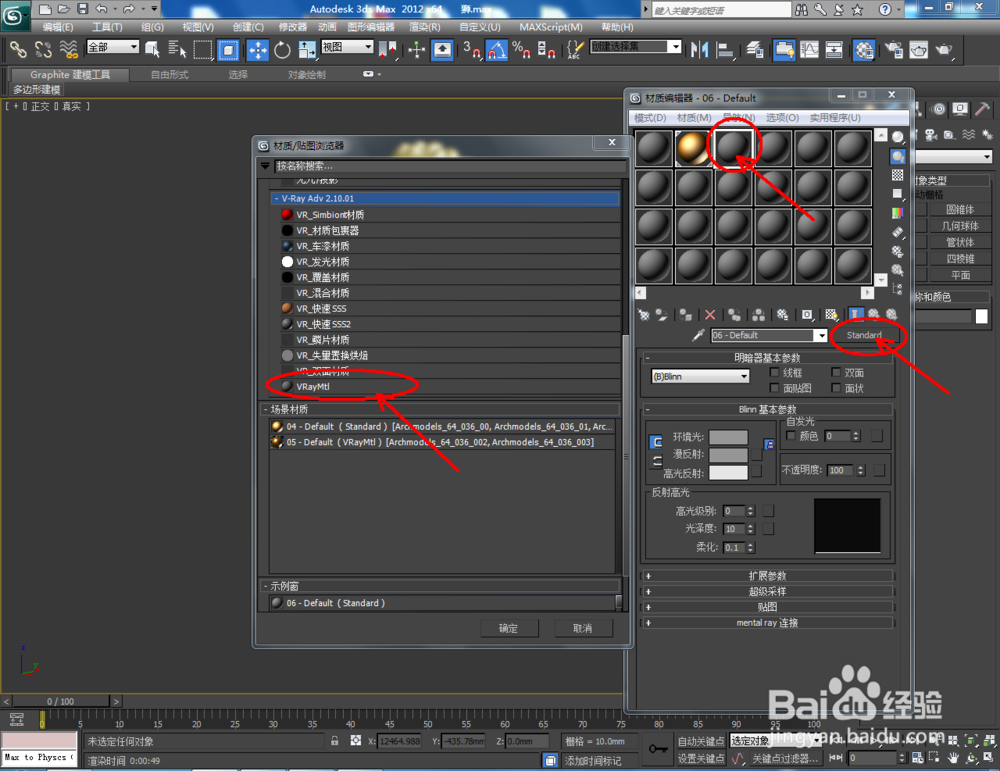Activate Select and Move tool
Image resolution: width=1000 pixels, height=771 pixels.
point(258,49)
